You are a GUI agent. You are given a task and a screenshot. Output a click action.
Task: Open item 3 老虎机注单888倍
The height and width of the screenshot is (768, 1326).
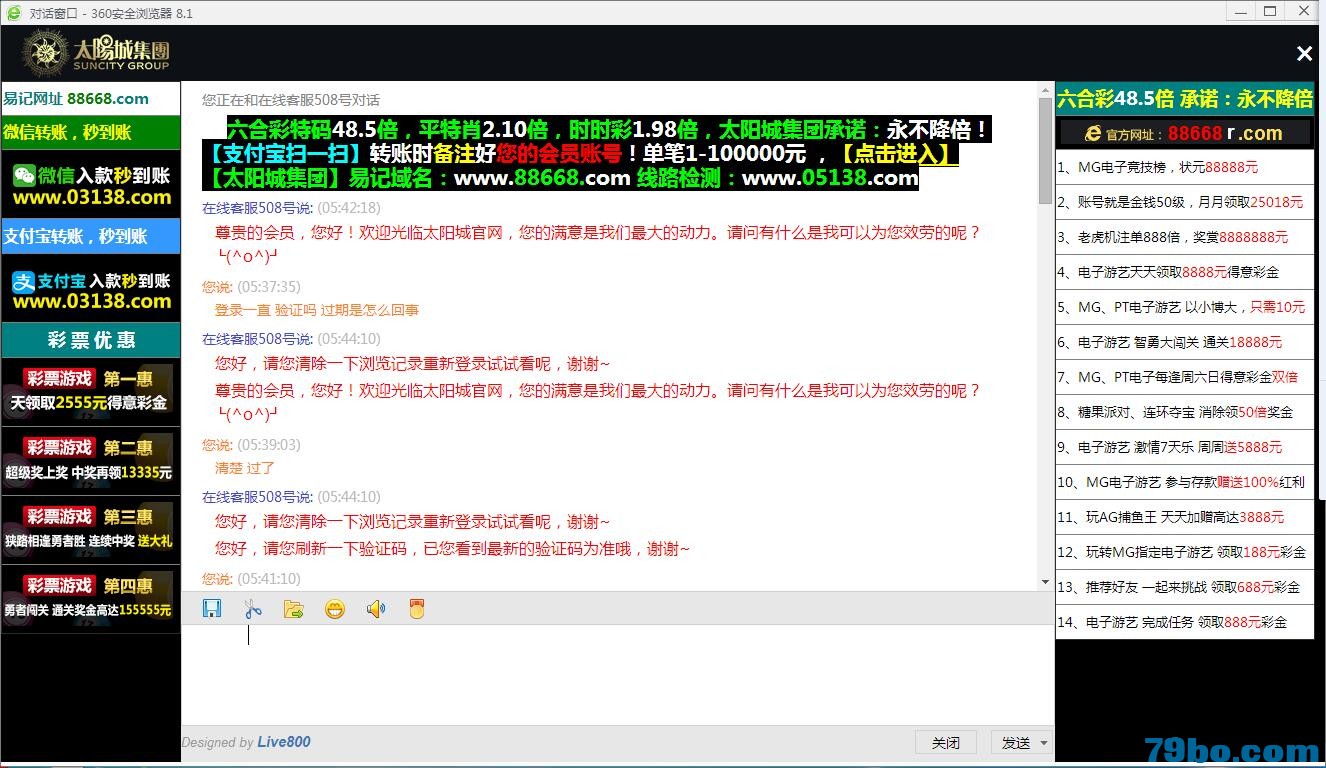(x=1185, y=237)
